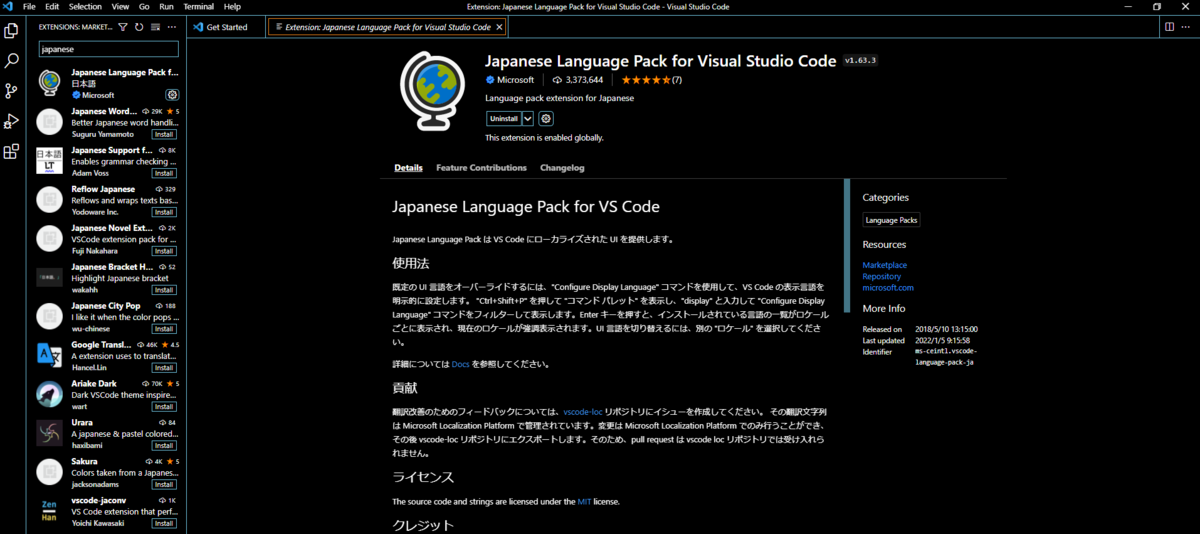Click the Language Packs category tag
This screenshot has width=1200, height=534.
pos(892,220)
